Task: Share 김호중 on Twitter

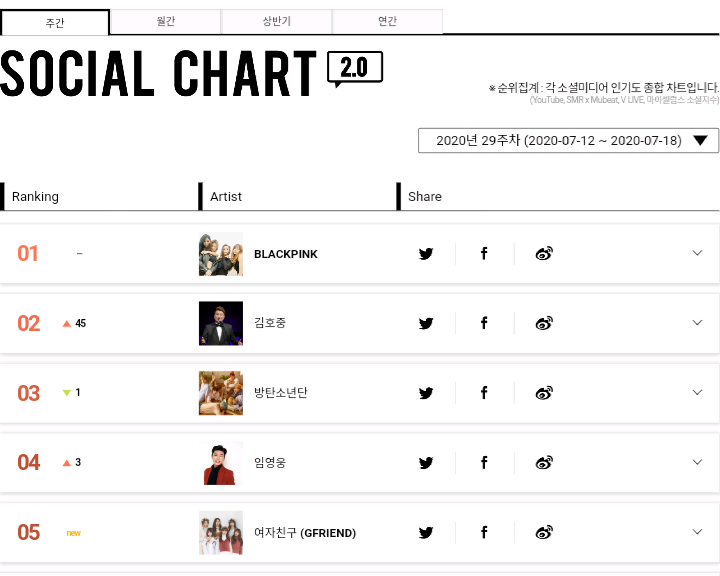Action: [x=426, y=323]
